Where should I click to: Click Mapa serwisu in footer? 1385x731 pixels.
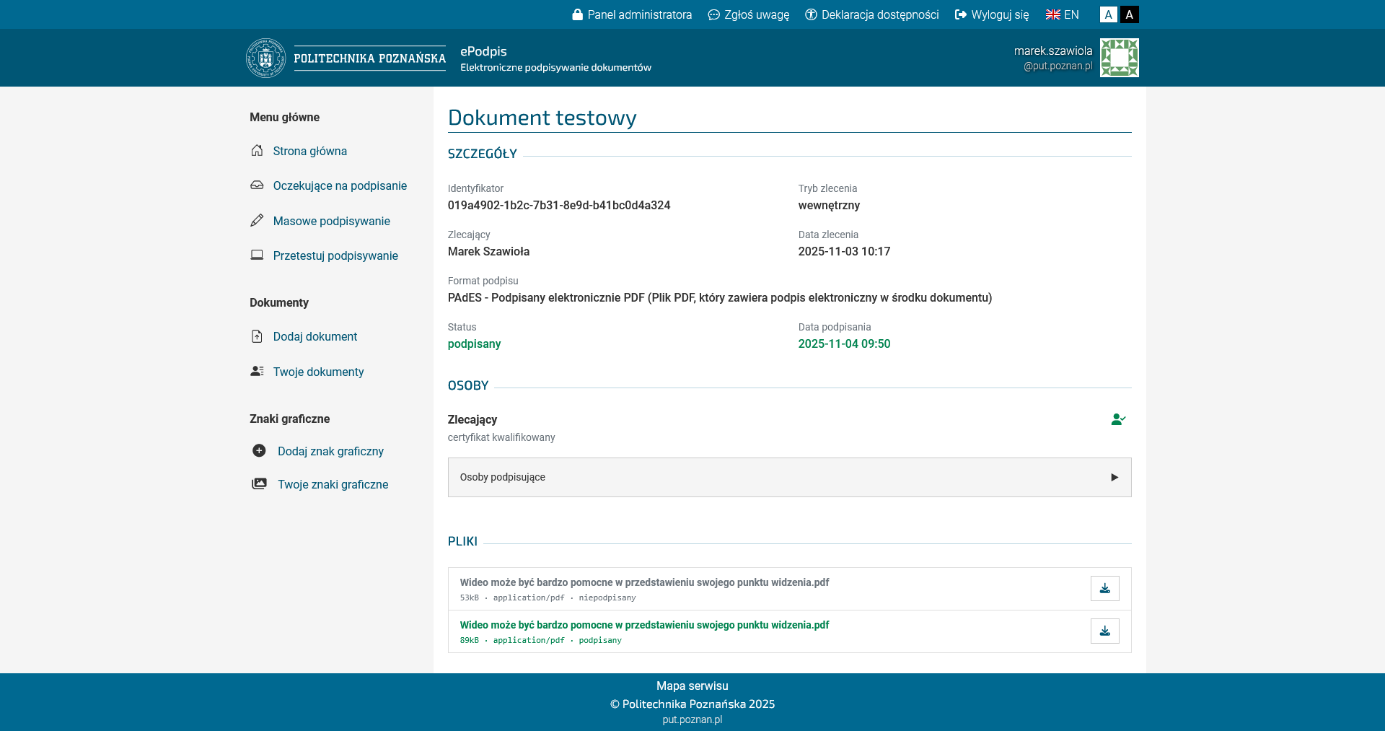tap(692, 686)
